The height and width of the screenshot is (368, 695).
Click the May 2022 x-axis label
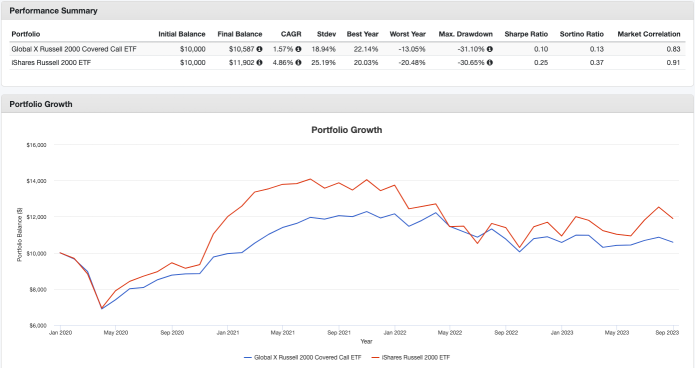450,333
